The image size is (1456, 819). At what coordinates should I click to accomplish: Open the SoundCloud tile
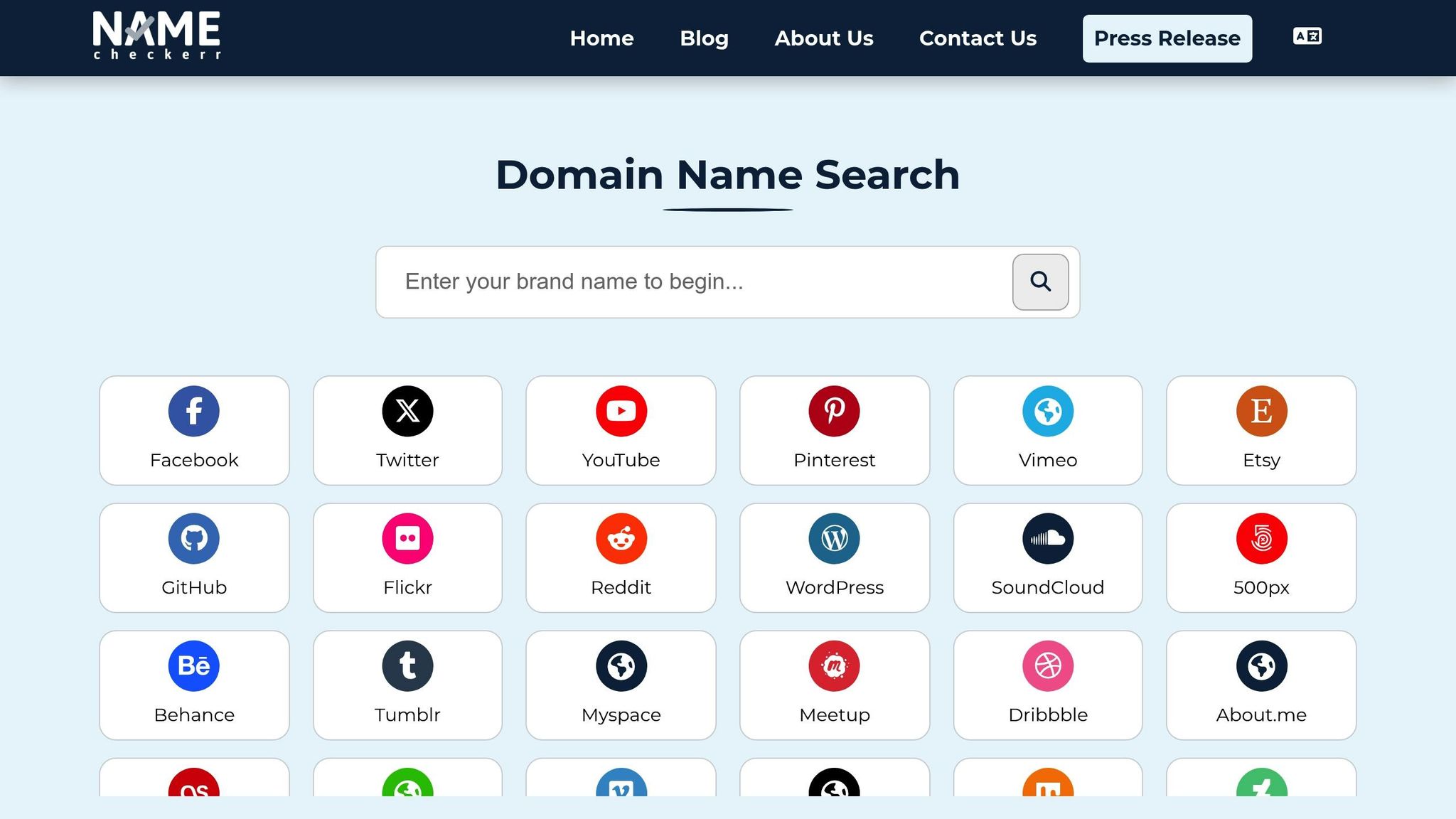click(x=1047, y=558)
